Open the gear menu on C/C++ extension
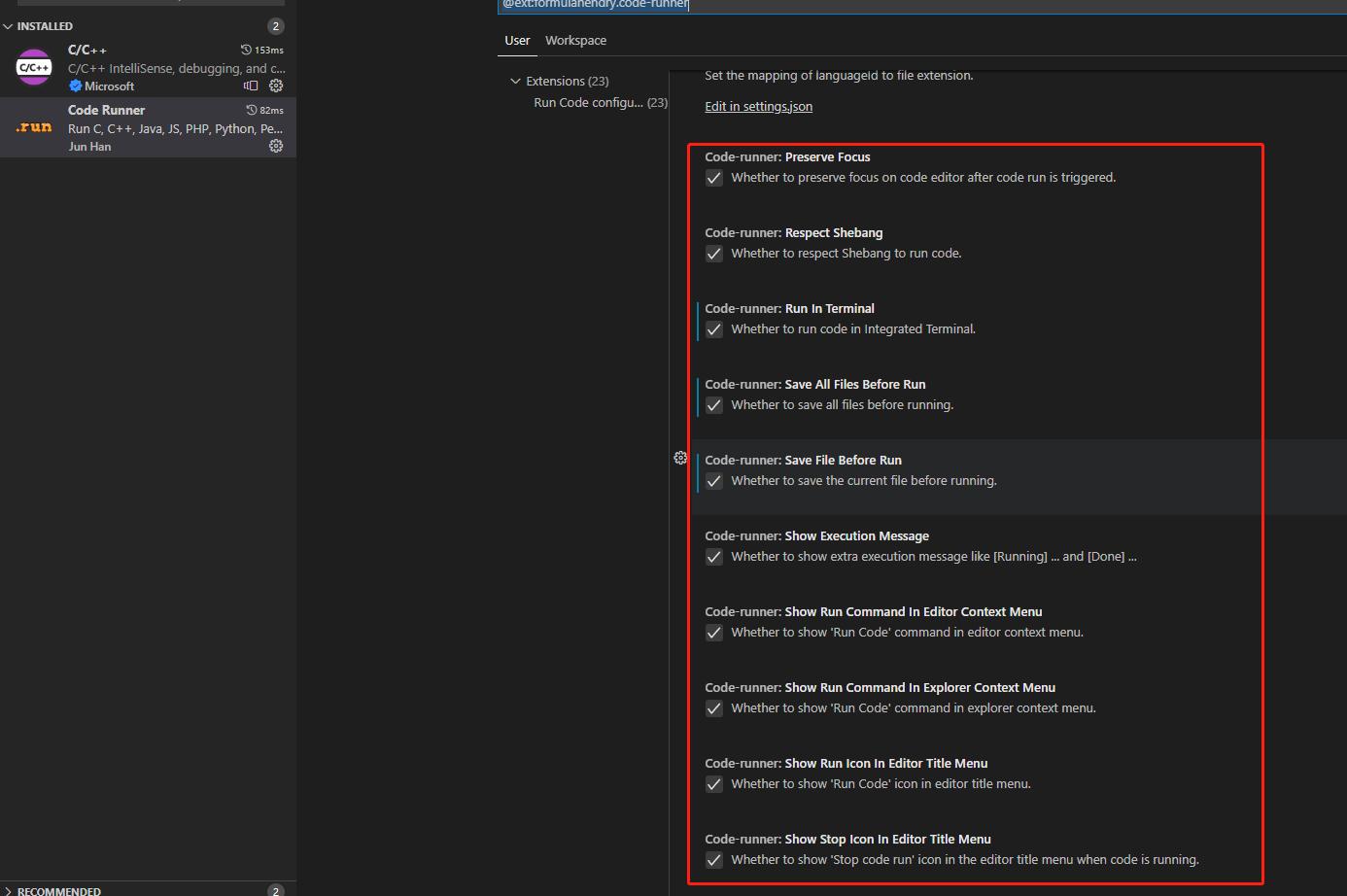Image resolution: width=1347 pixels, height=896 pixels. pyautogui.click(x=275, y=86)
